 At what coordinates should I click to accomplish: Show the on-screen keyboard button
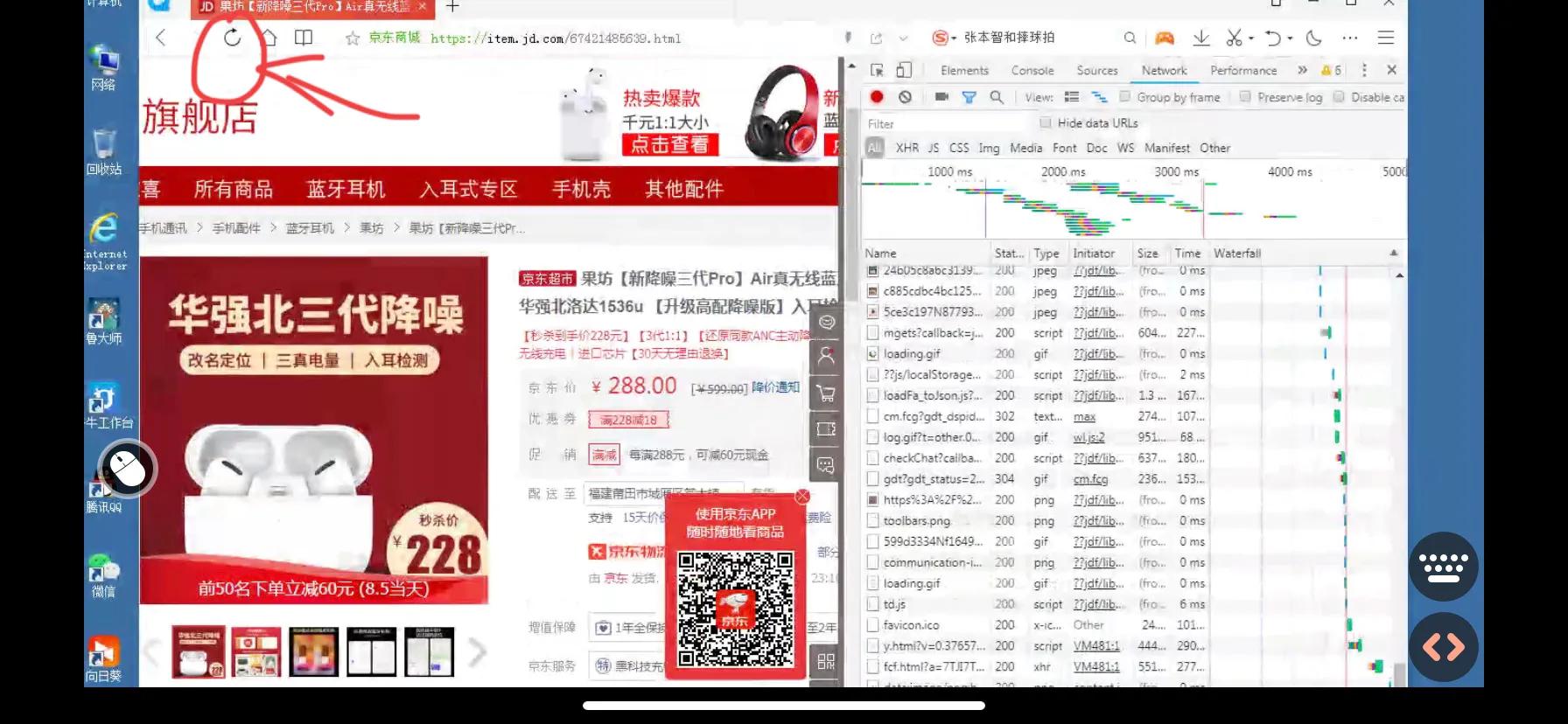pos(1443,567)
